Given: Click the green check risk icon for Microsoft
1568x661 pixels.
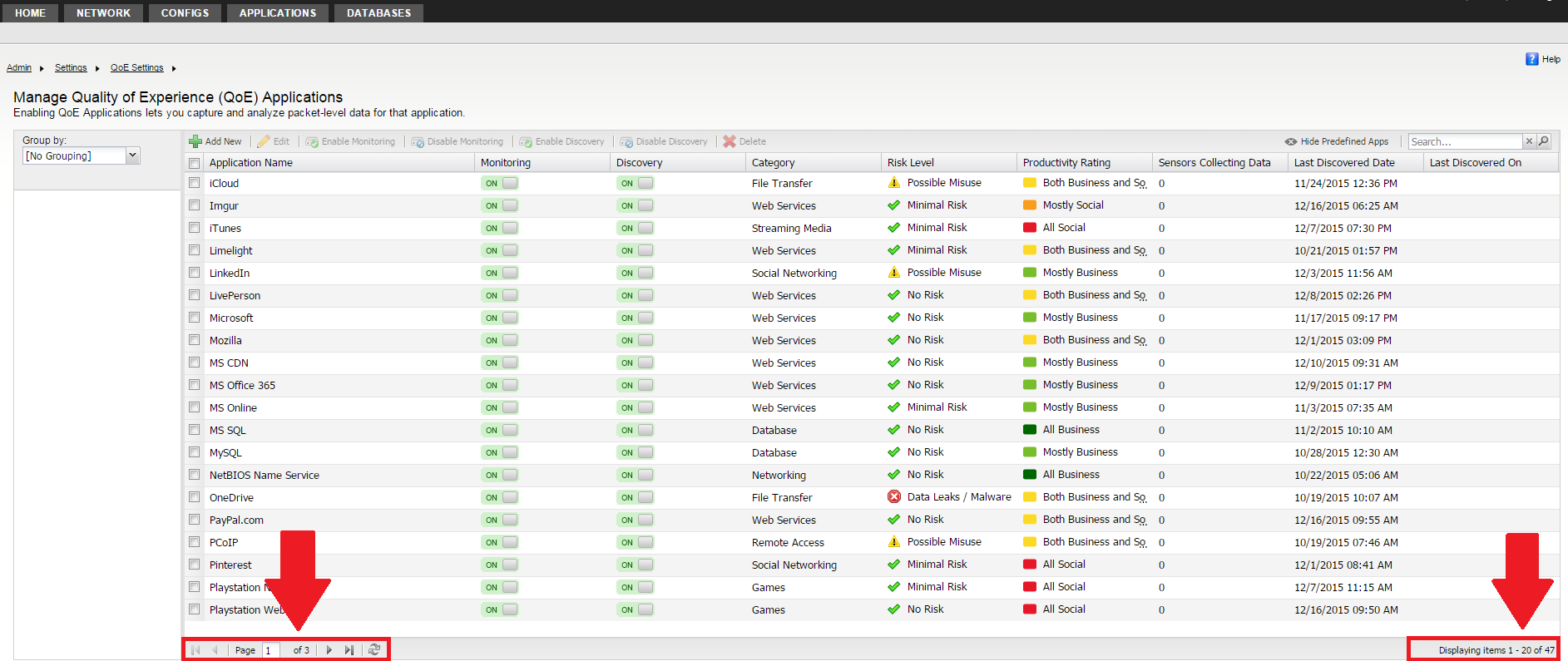Looking at the screenshot, I should coord(894,318).
